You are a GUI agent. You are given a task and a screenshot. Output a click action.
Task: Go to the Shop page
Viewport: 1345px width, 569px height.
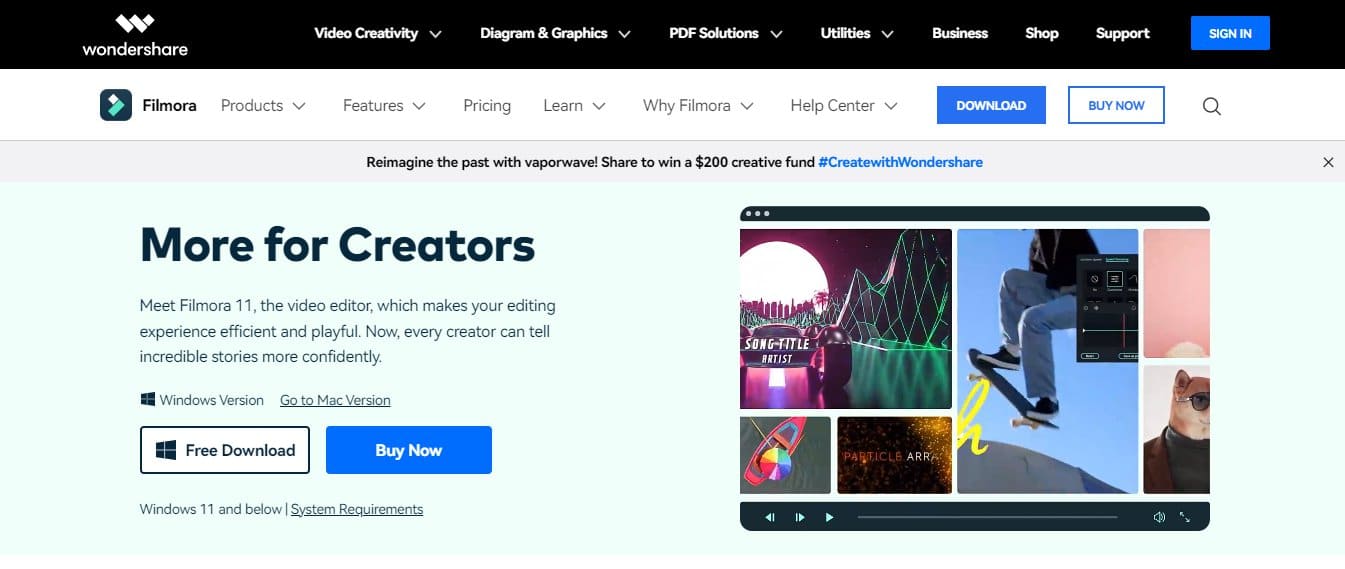[1041, 33]
